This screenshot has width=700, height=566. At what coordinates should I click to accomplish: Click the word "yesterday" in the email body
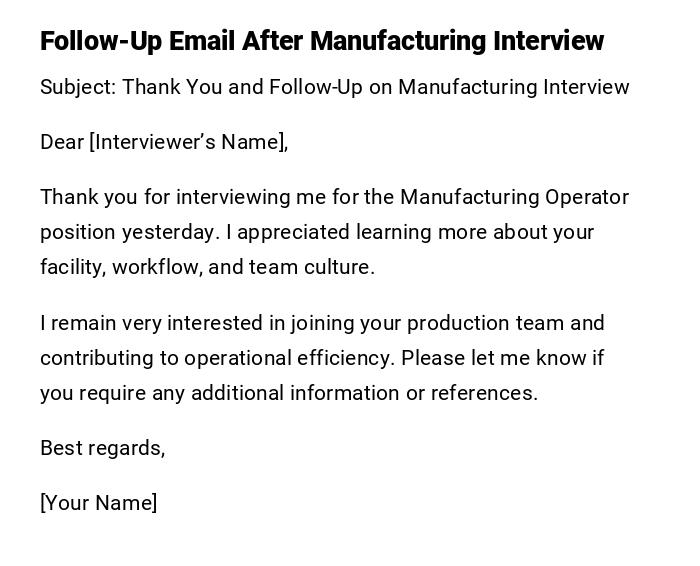pyautogui.click(x=169, y=232)
